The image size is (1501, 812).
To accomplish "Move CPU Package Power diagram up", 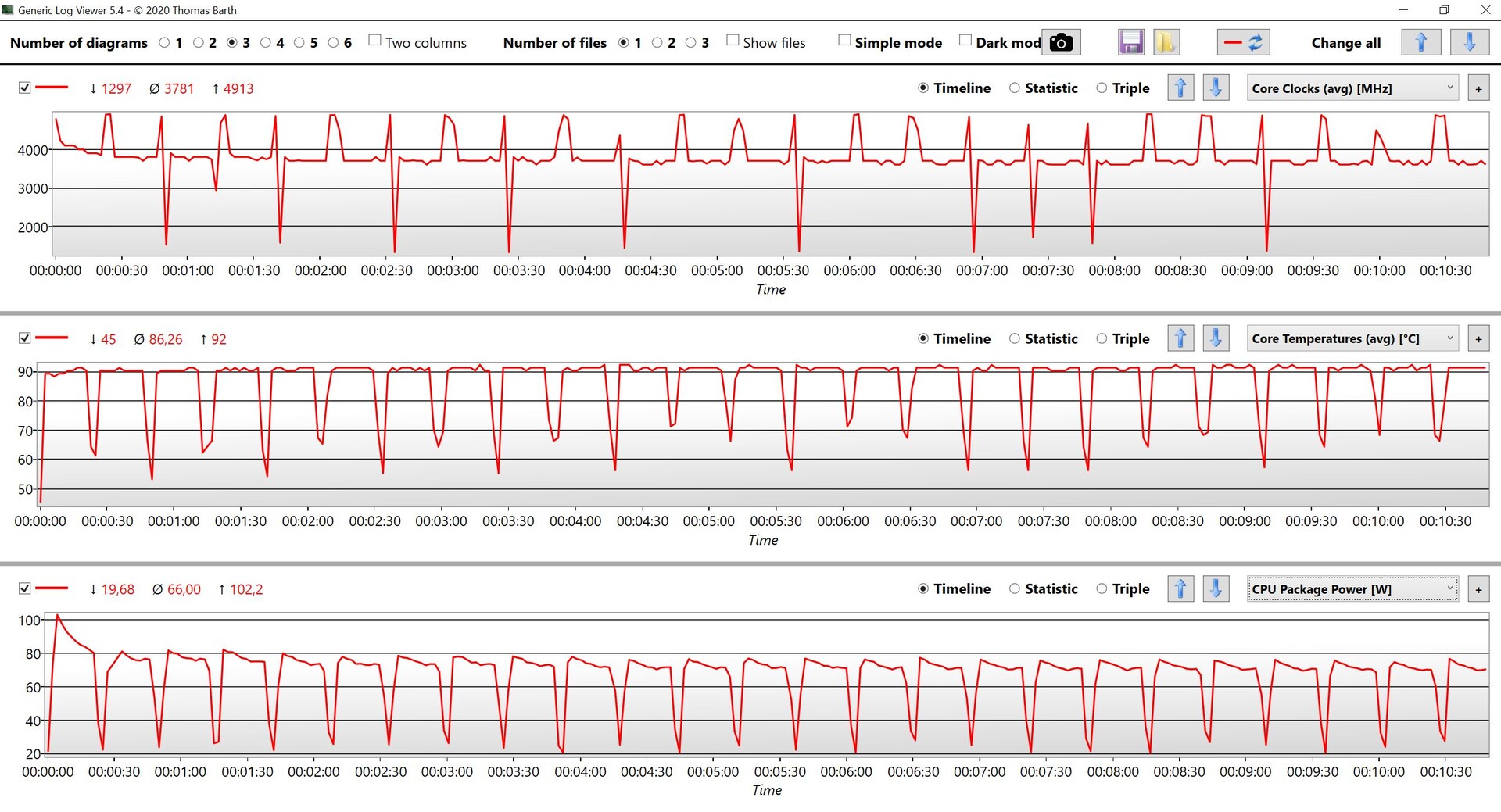I will (x=1180, y=589).
